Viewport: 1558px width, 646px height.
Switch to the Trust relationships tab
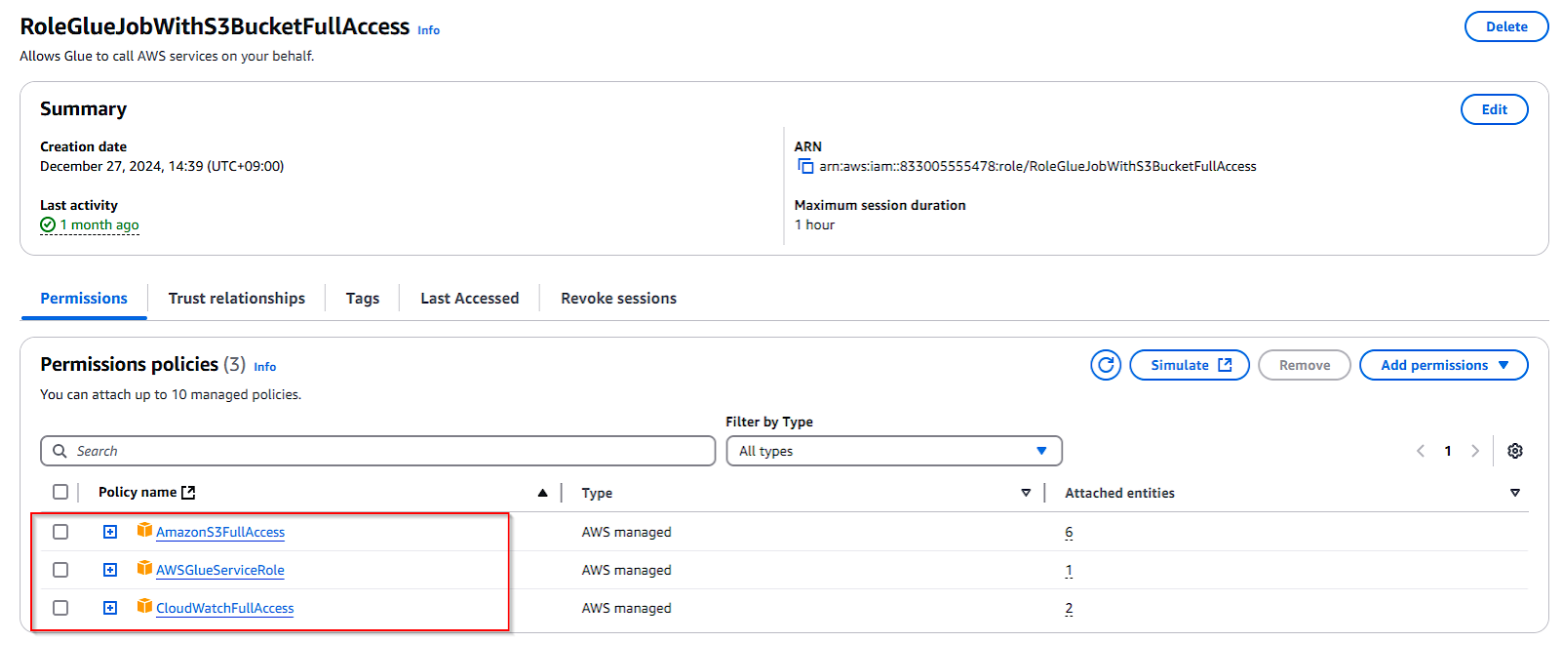(x=236, y=298)
